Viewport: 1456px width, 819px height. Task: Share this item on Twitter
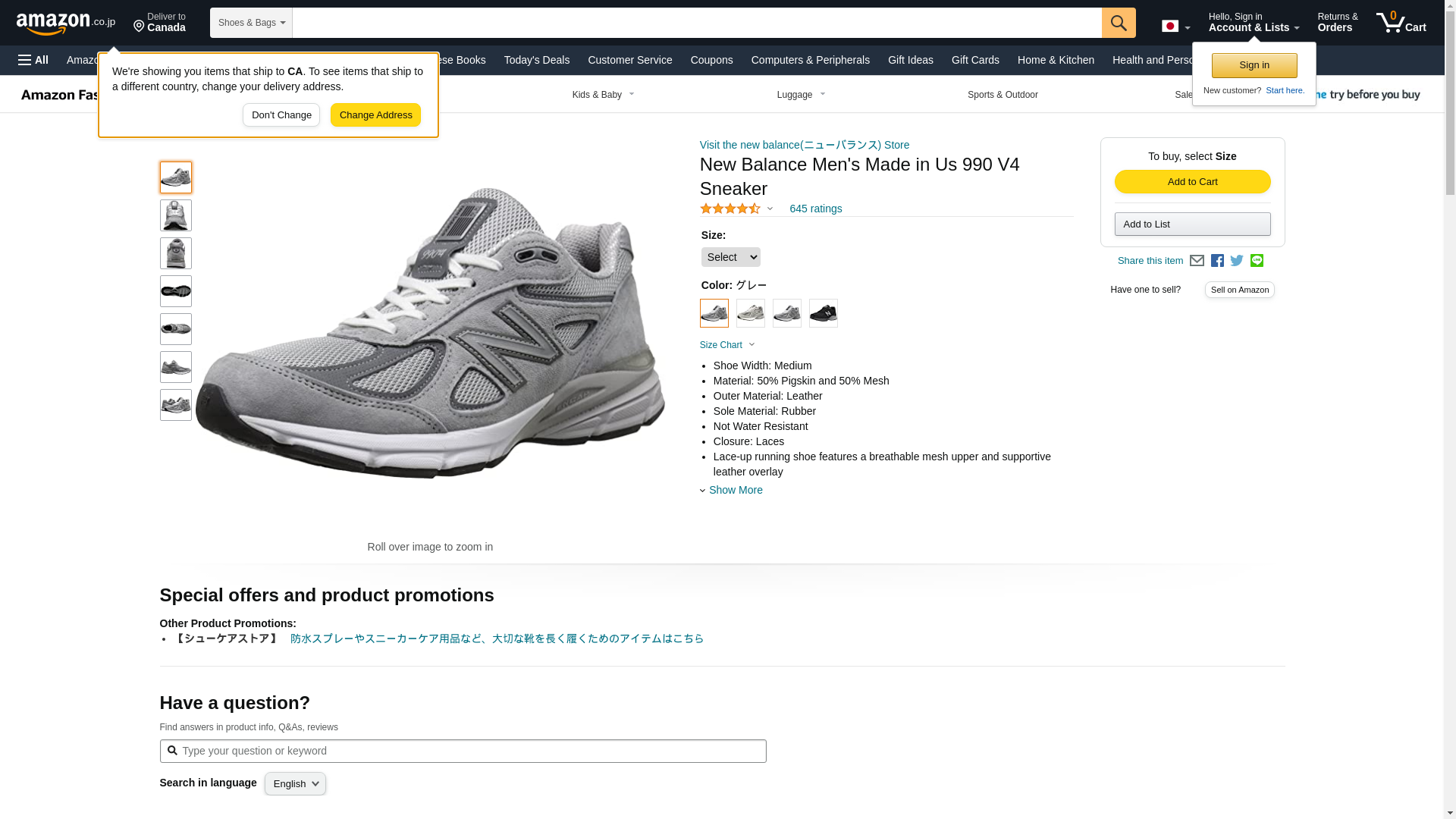pyautogui.click(x=1237, y=261)
